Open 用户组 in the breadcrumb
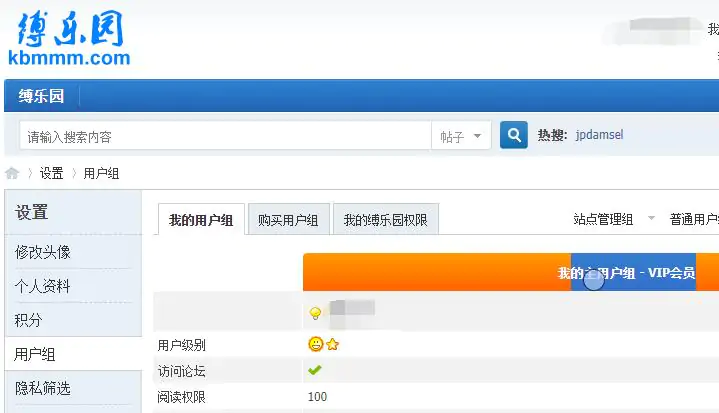The image size is (719, 413). (x=101, y=173)
